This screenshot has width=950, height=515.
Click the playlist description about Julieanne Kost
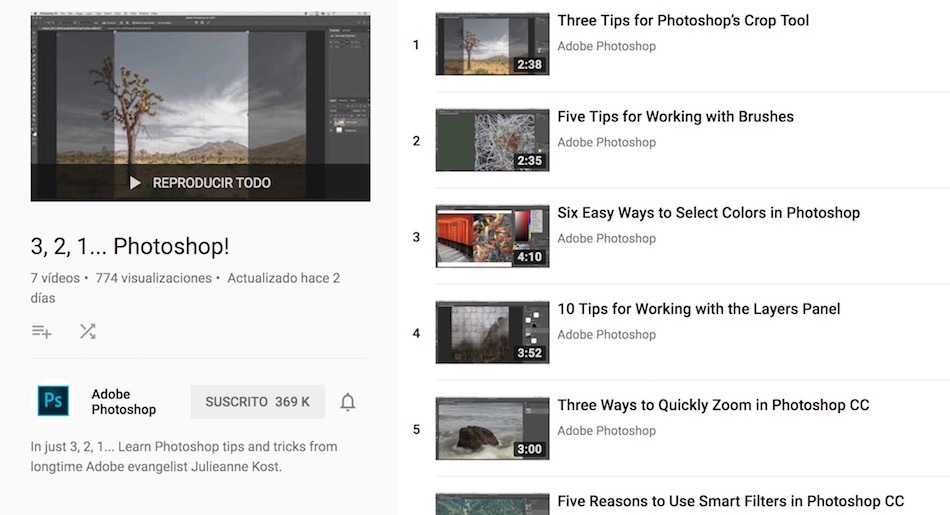[x=184, y=456]
